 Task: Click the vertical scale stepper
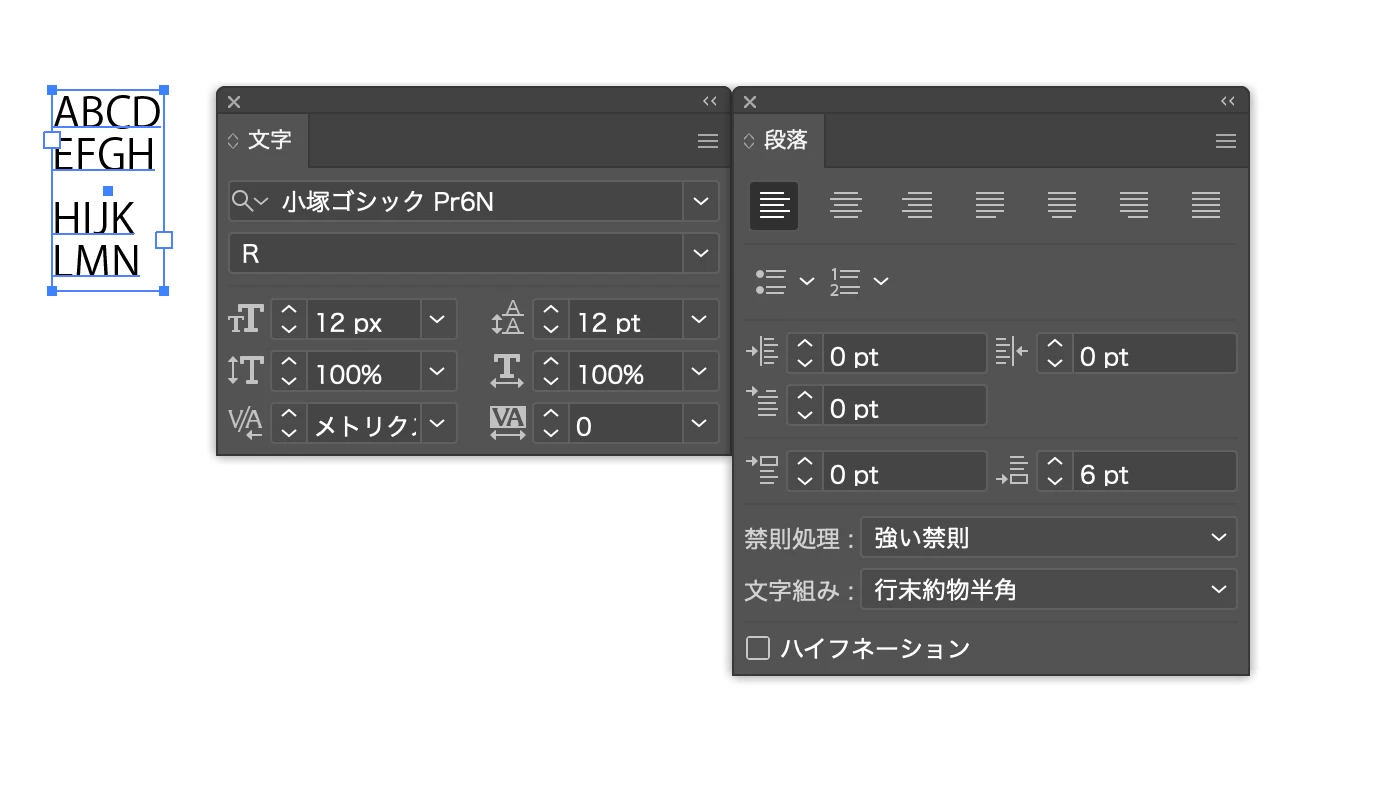click(289, 371)
